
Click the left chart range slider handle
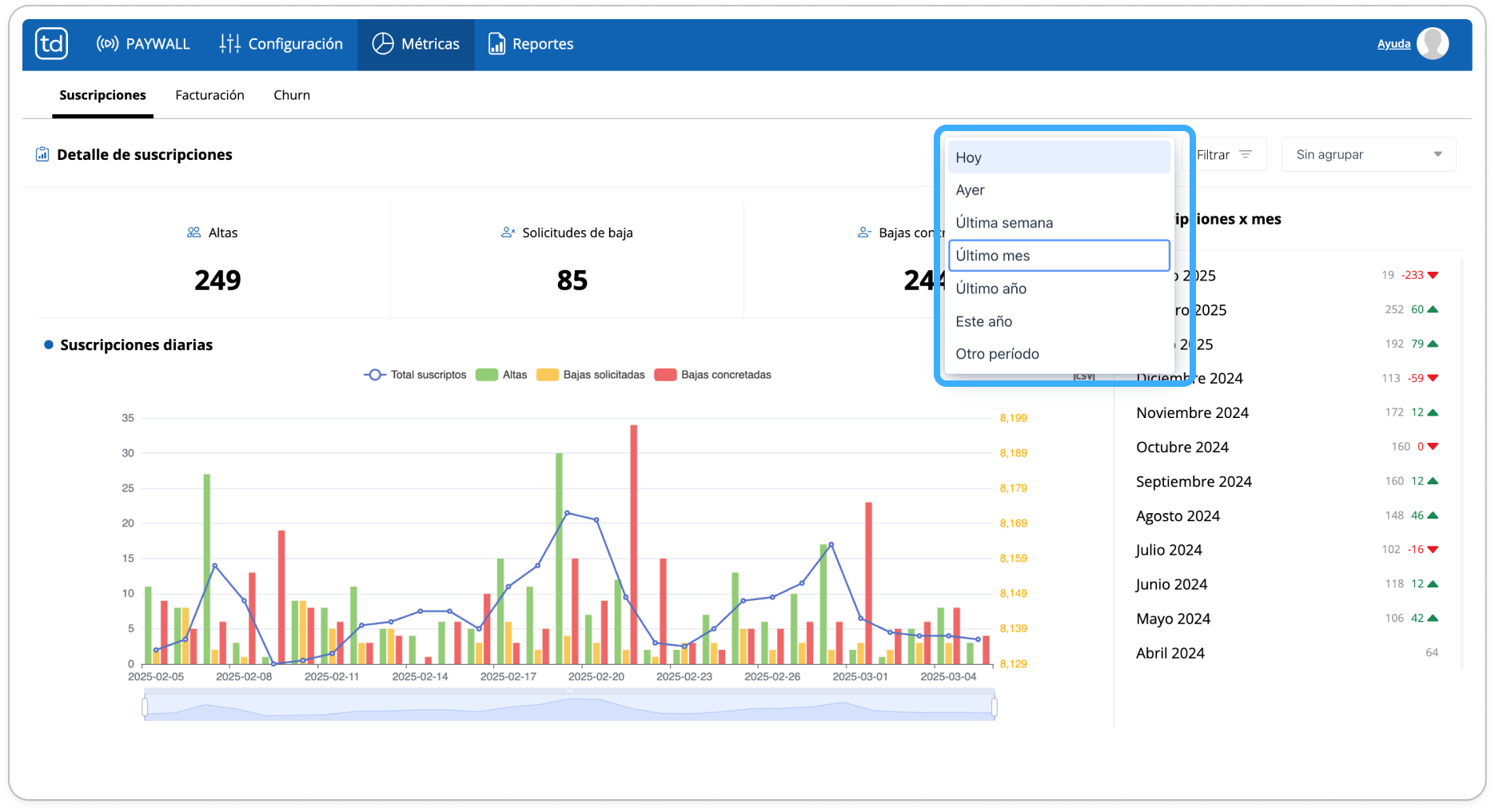[x=145, y=707]
